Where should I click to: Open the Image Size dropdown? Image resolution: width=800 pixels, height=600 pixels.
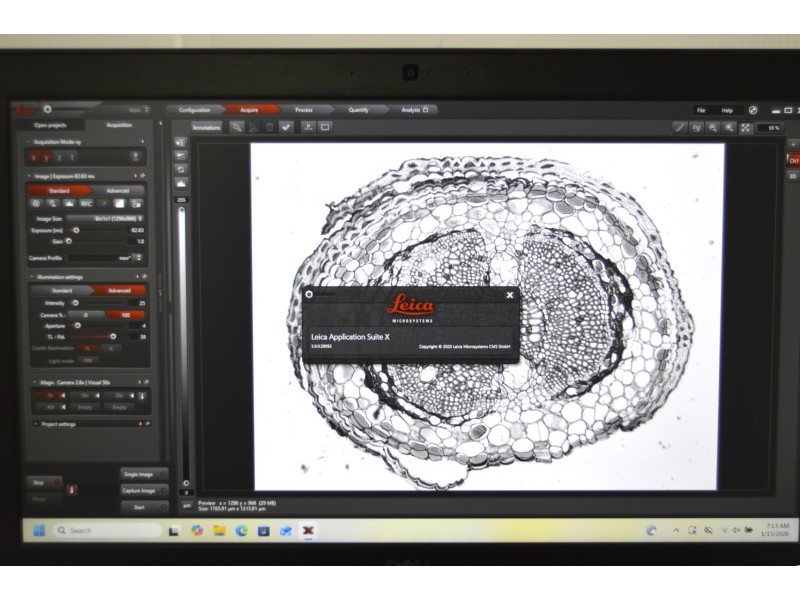[105, 218]
